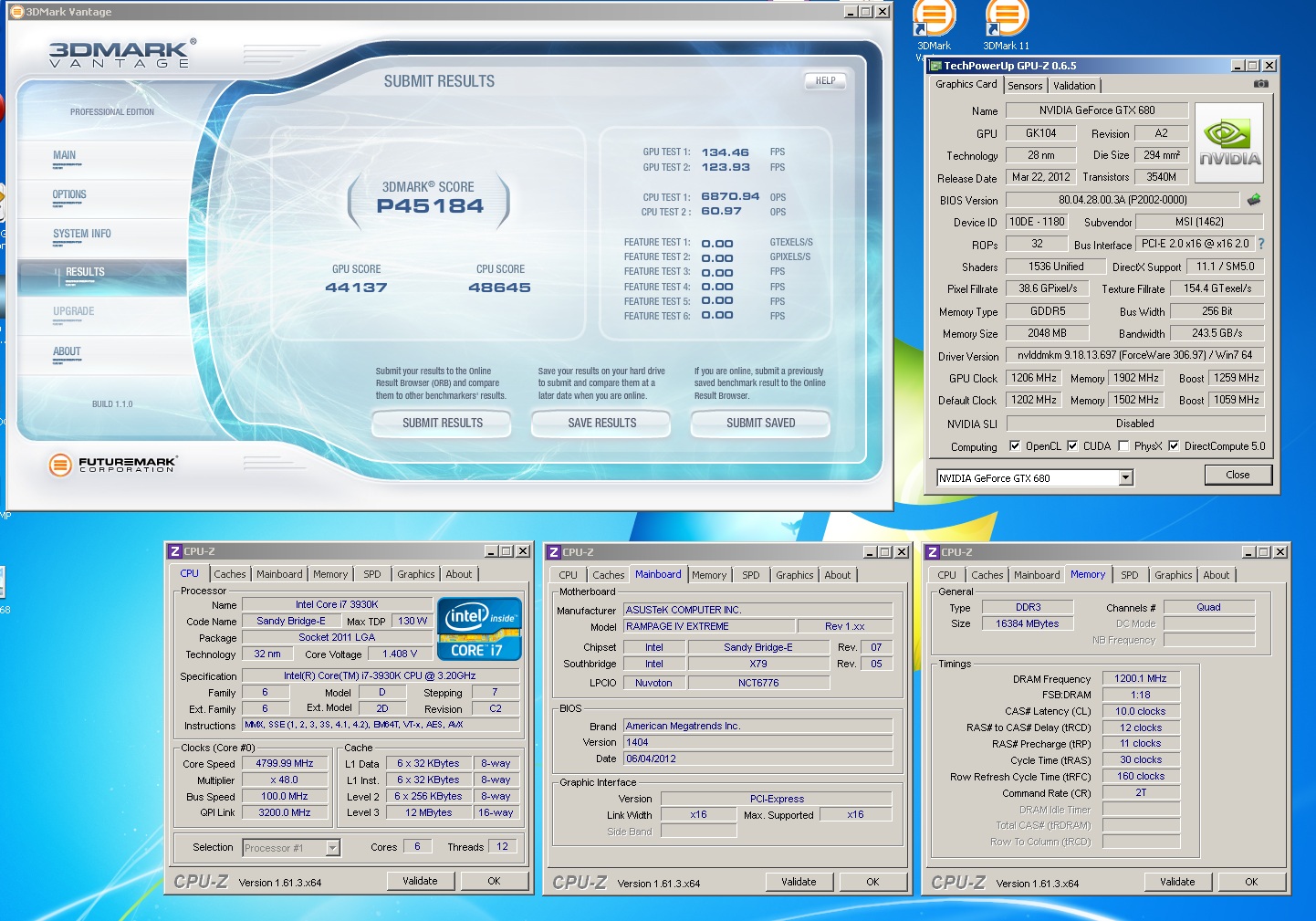Click GPU-Z title bar icon
1316x921 pixels.
coord(935,66)
